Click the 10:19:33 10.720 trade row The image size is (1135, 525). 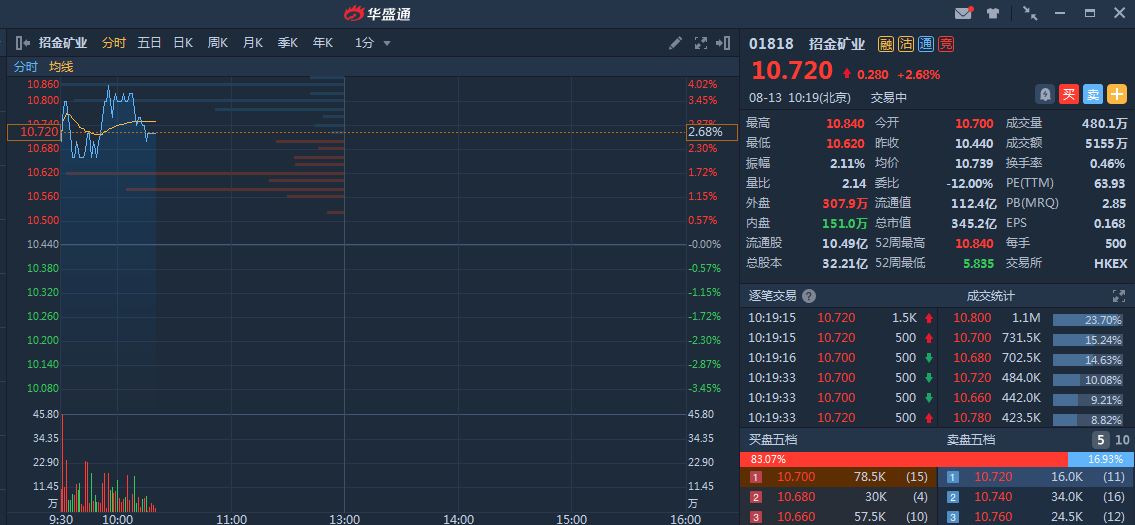840,418
